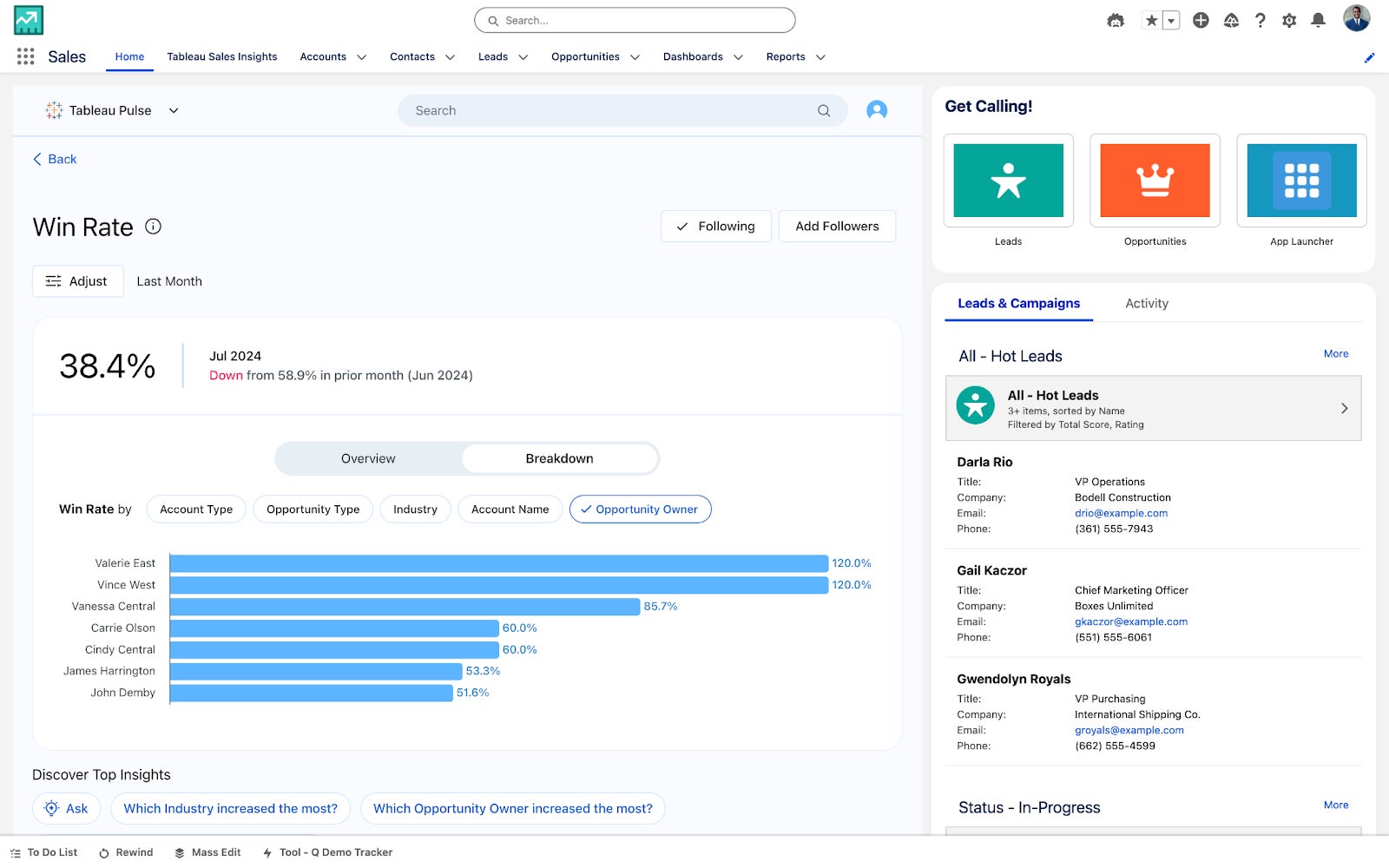Click the edit page pencil icon

[x=1369, y=57]
